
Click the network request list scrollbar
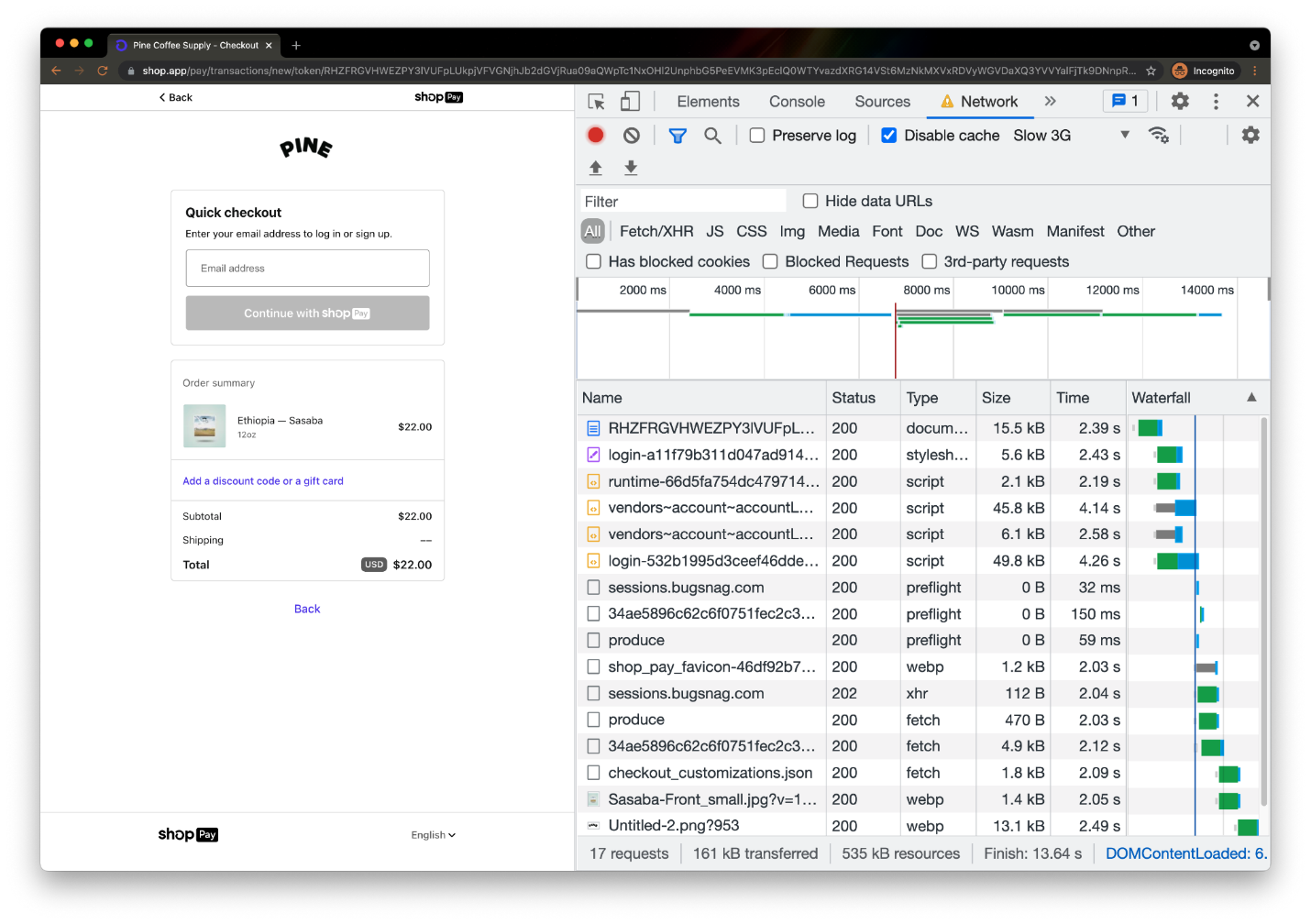point(1264,612)
